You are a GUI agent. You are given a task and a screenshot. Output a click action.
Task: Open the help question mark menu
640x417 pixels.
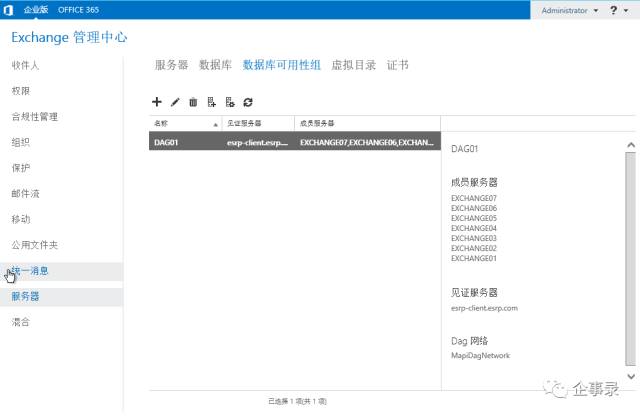[x=613, y=10]
